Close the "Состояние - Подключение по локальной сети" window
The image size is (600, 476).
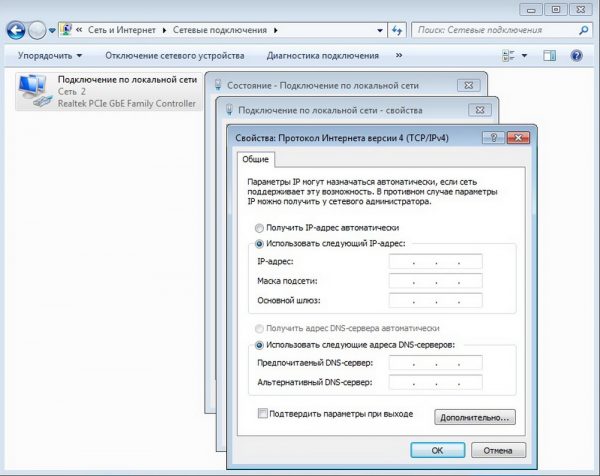click(469, 85)
